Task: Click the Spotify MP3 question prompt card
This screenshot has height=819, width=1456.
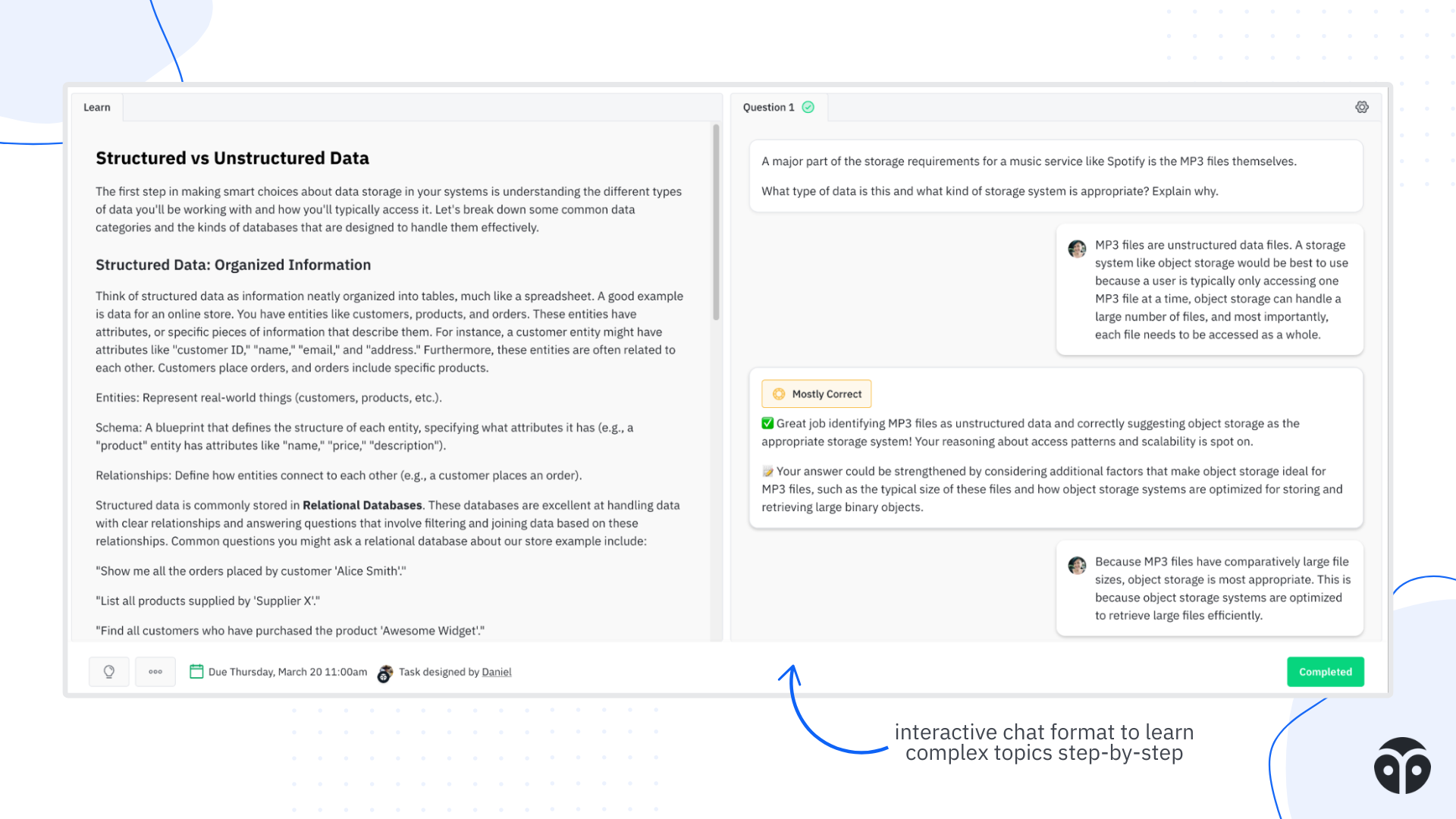Action: pos(1056,176)
